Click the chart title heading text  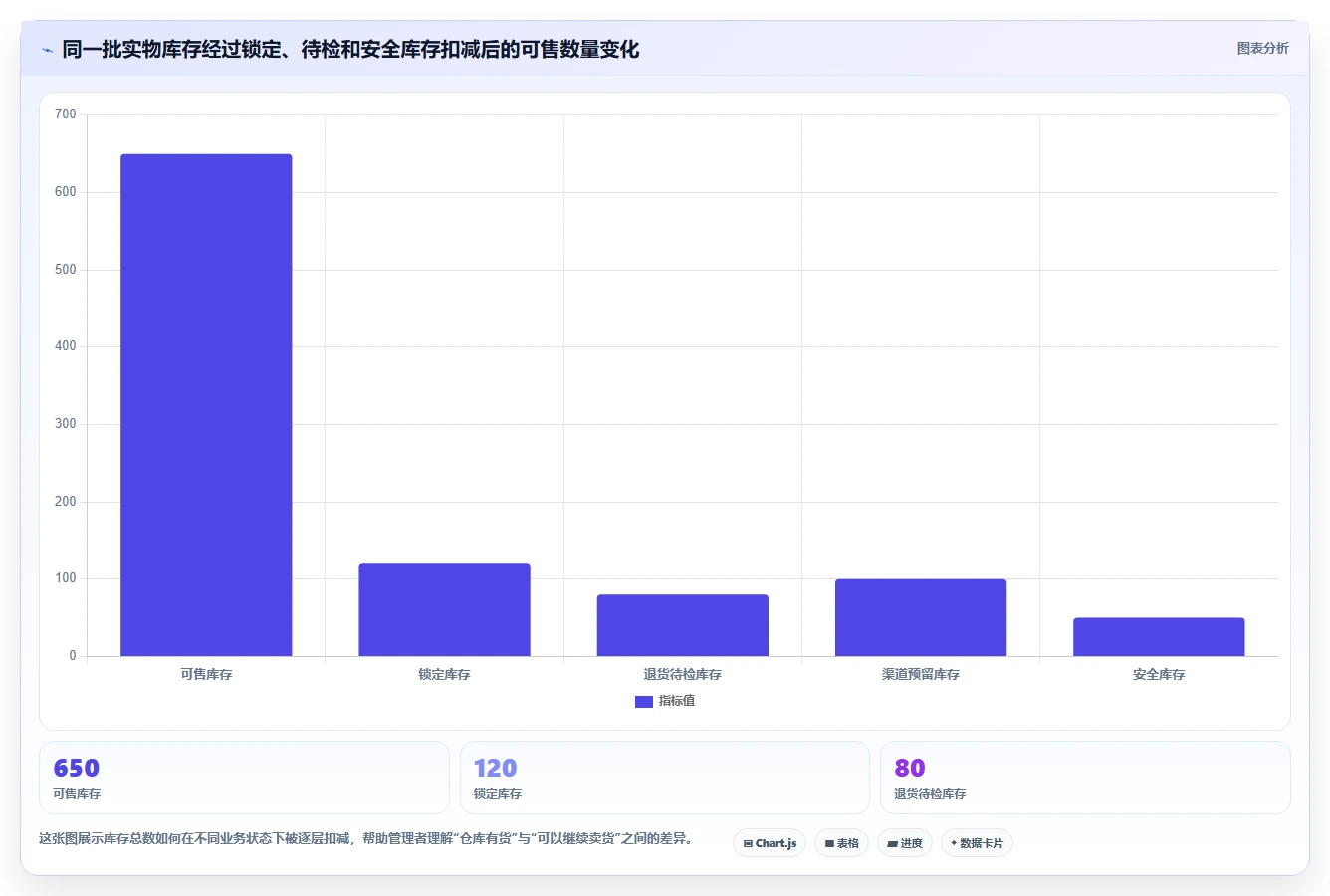pos(350,49)
